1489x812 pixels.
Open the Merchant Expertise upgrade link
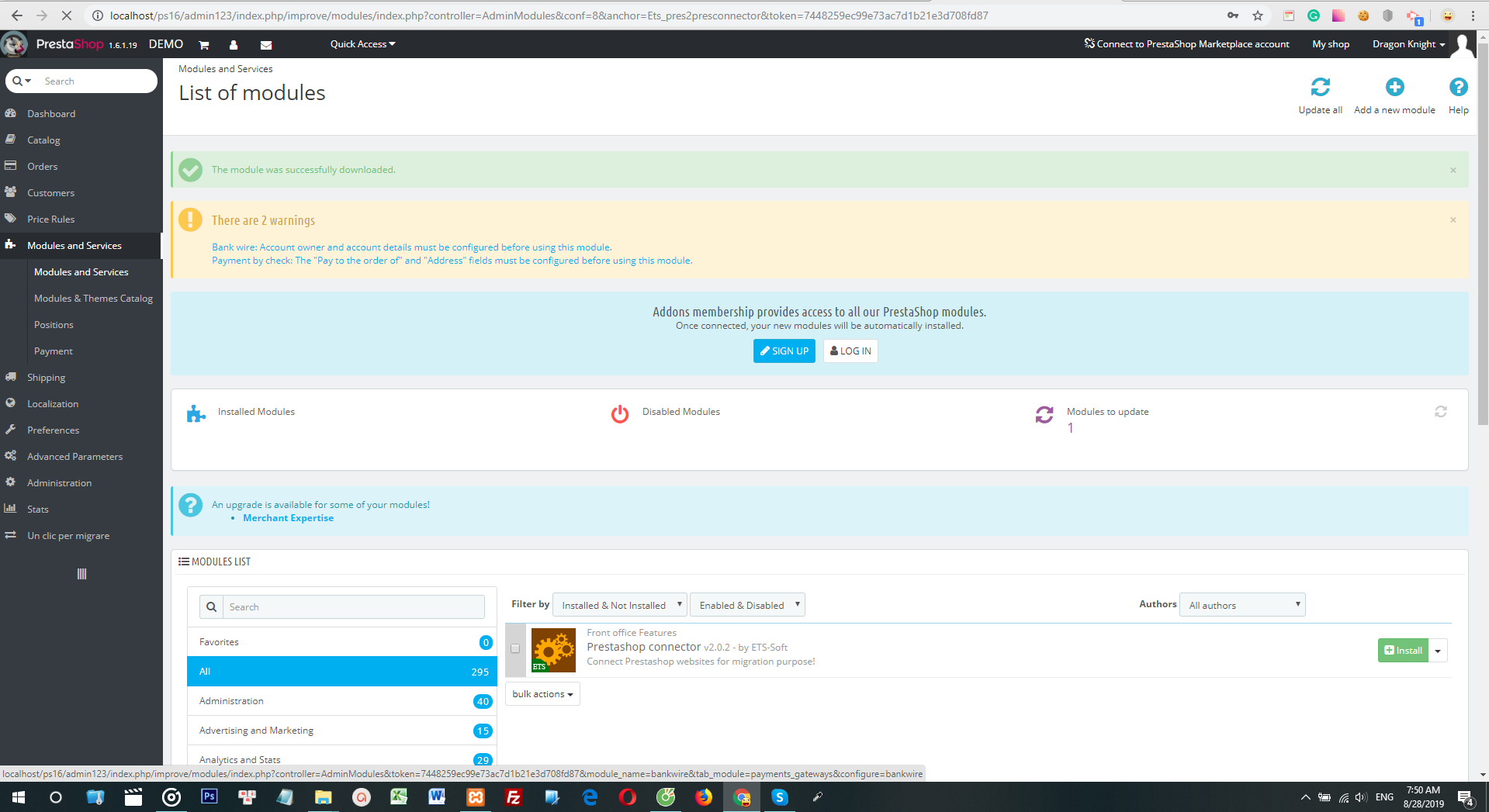(x=288, y=518)
